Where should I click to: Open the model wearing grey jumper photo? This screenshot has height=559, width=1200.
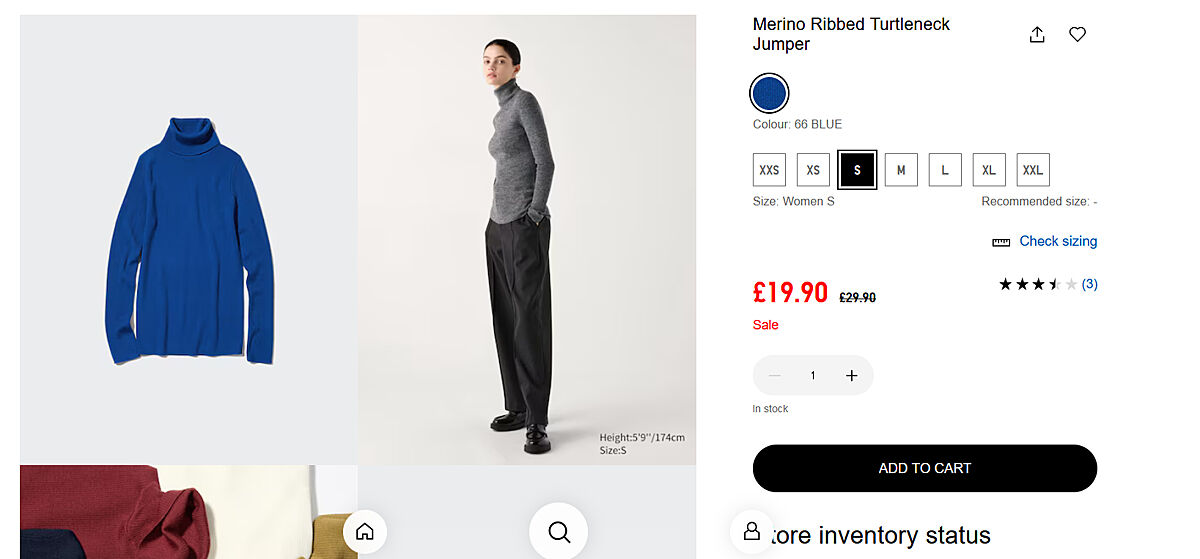click(527, 240)
